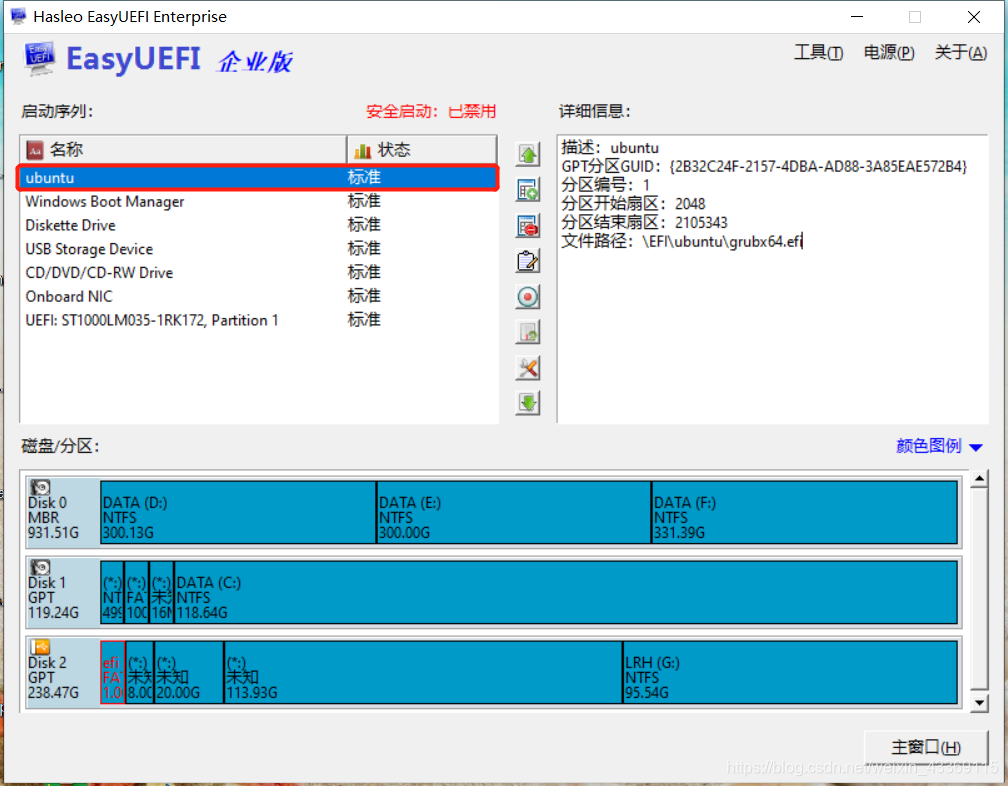Create a new boot entry icon
Image resolution: width=1008 pixels, height=786 pixels.
tap(528, 190)
